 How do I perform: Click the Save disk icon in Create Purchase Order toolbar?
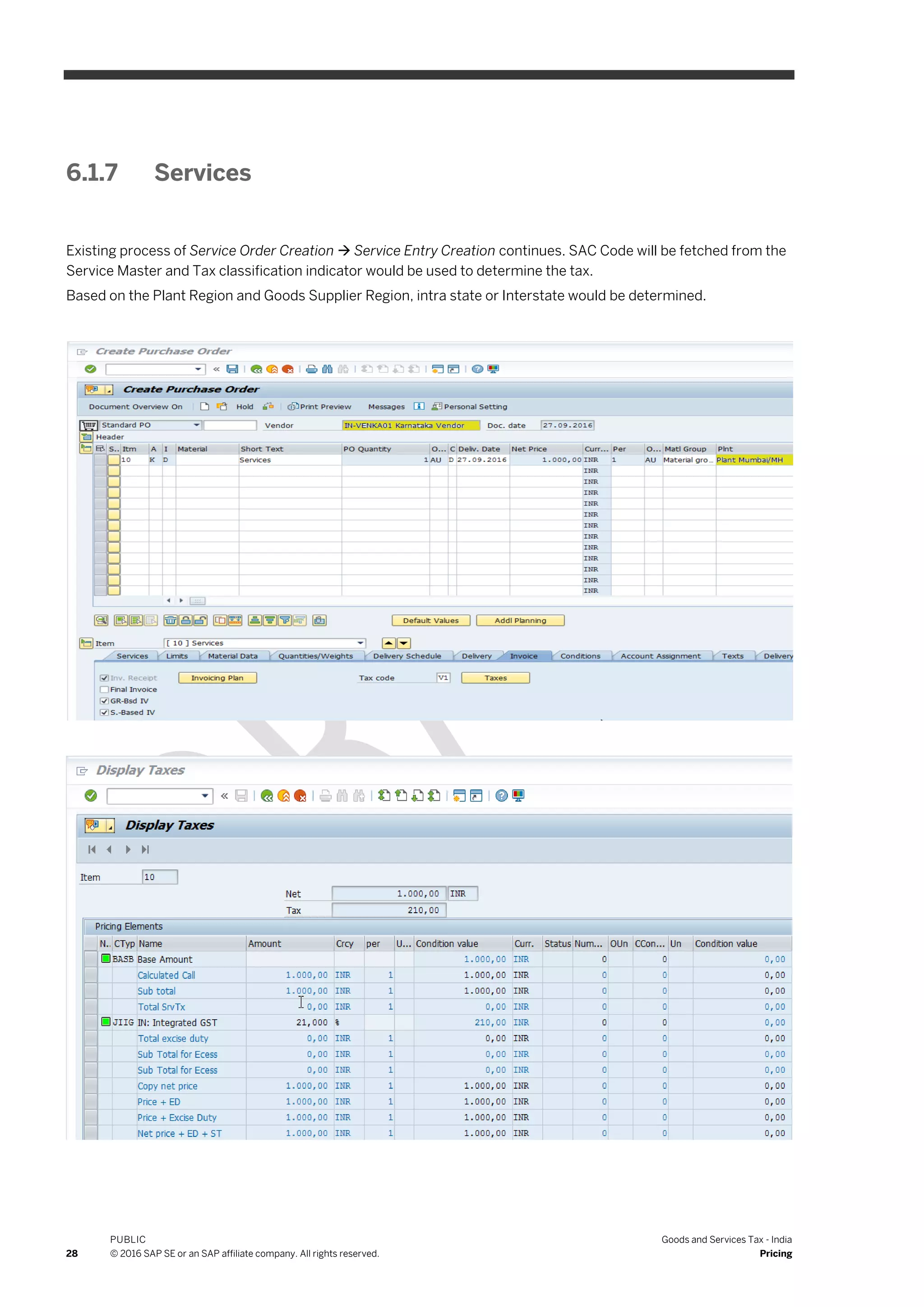pos(232,369)
